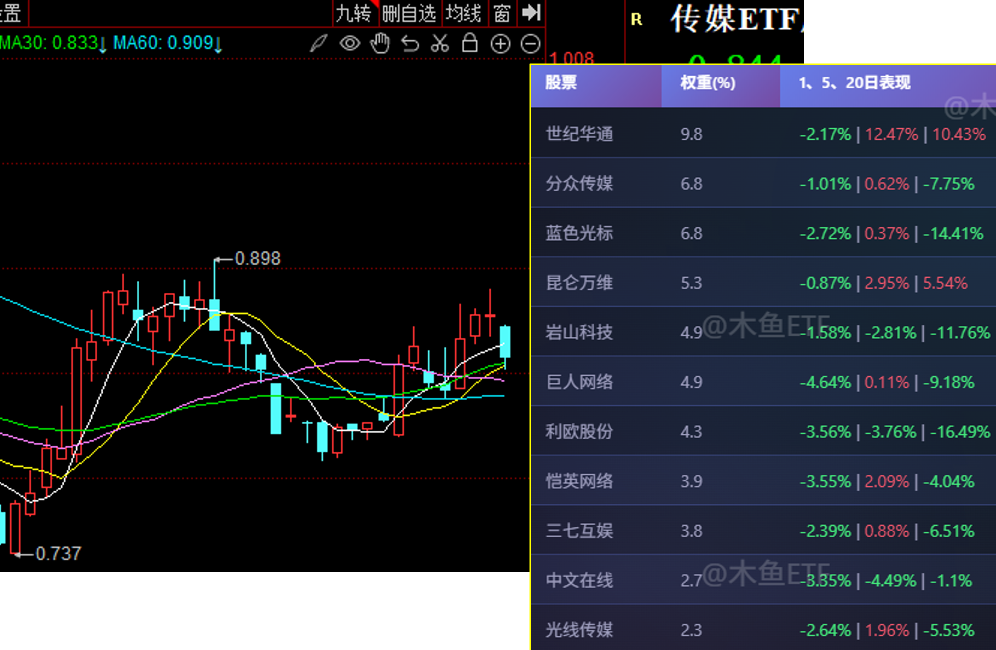Viewport: 996px width, 650px height.
Task: Select the 恺英网络 stock row
Action: [x=763, y=481]
